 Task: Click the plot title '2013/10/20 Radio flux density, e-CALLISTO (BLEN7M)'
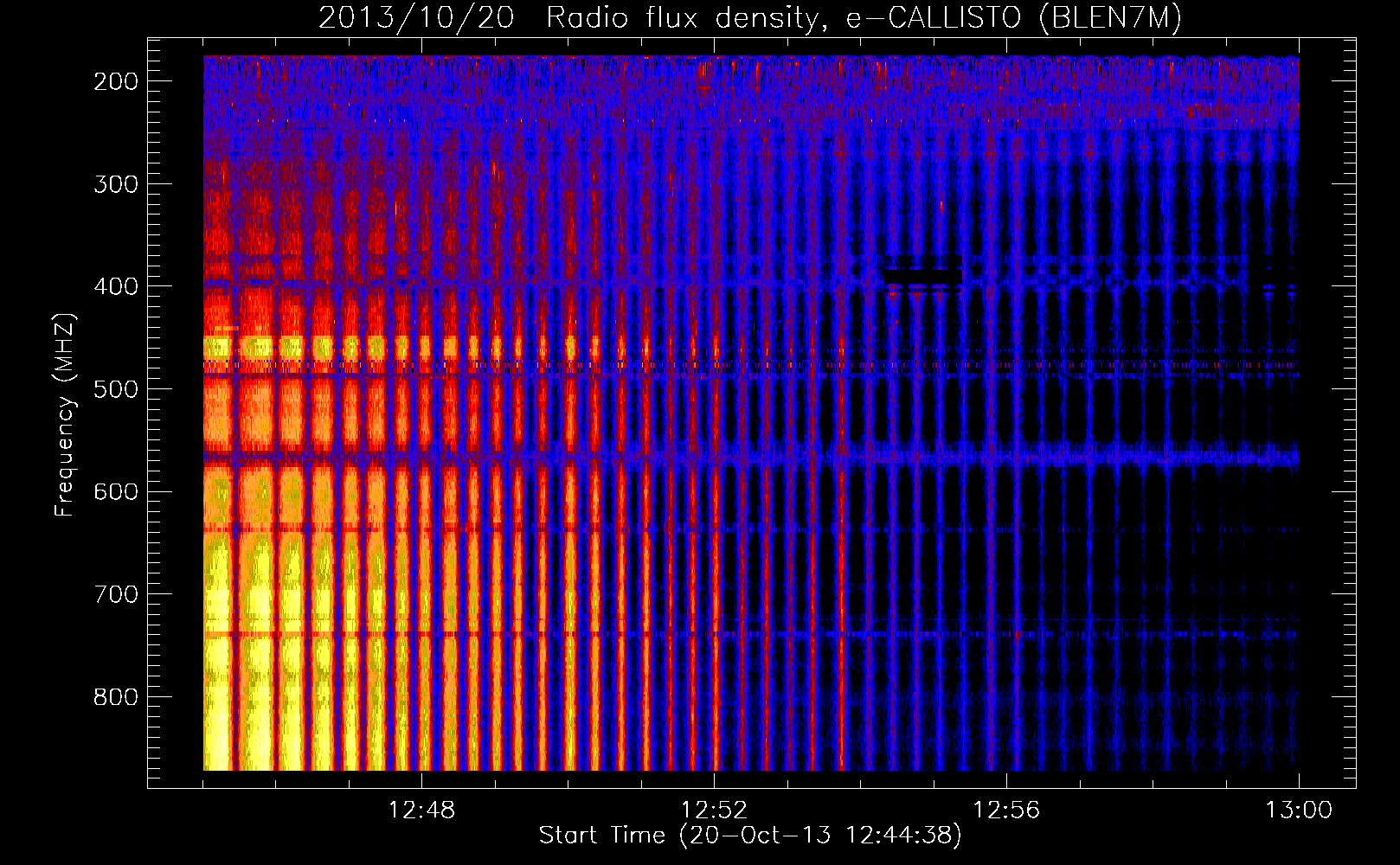click(749, 17)
